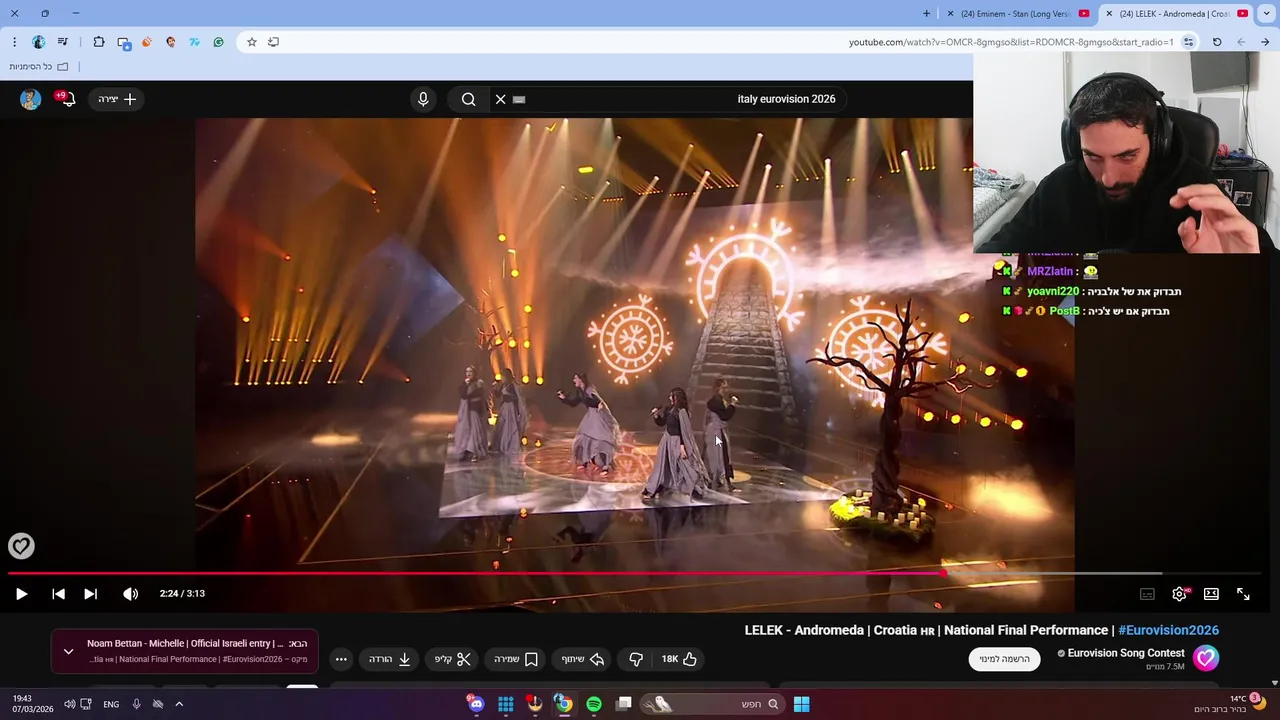Open the tab search dropdown
This screenshot has width=1280, height=720.
[1266, 14]
